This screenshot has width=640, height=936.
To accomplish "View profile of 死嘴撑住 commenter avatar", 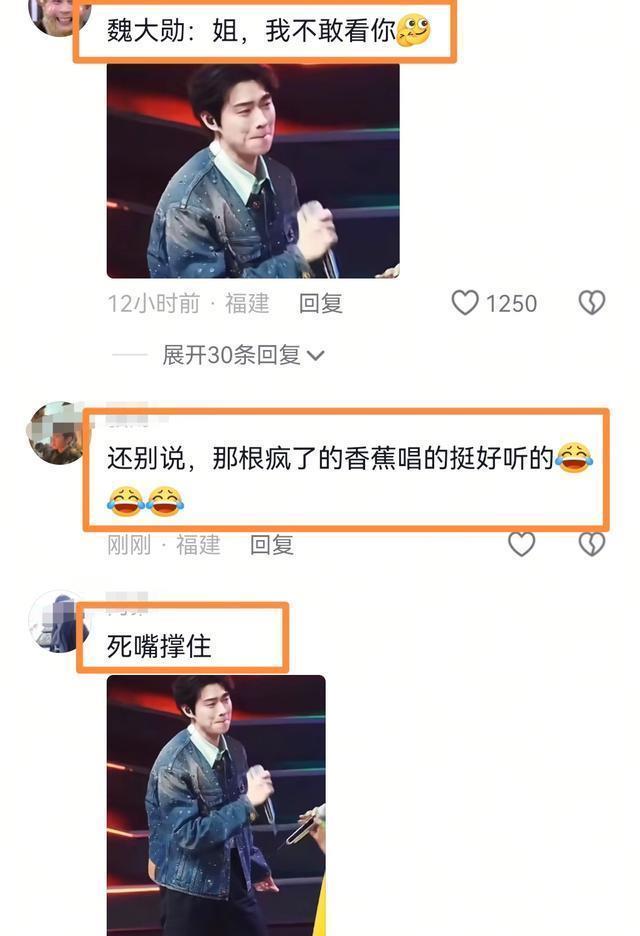I will point(59,621).
